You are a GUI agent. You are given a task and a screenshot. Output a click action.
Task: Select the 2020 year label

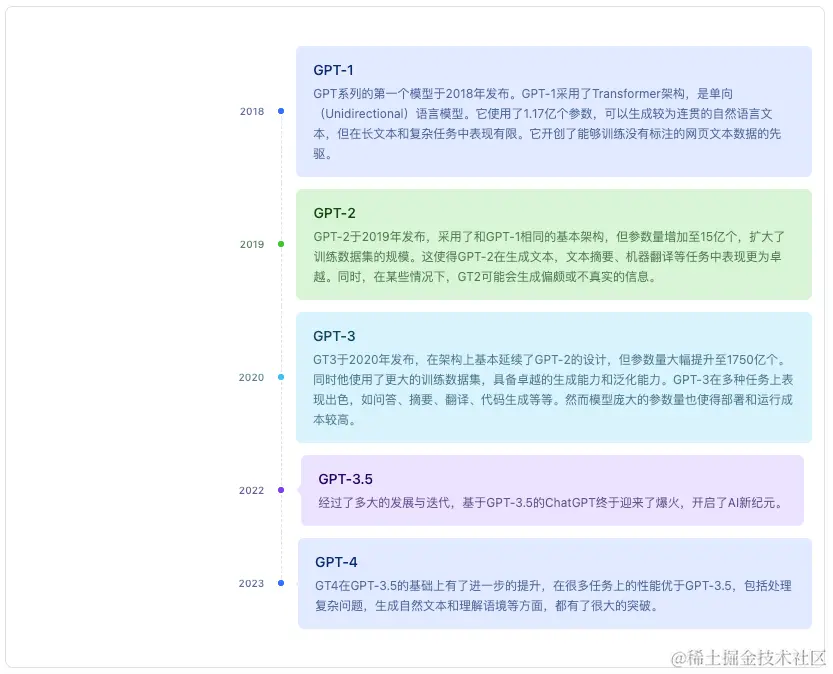pyautogui.click(x=251, y=378)
